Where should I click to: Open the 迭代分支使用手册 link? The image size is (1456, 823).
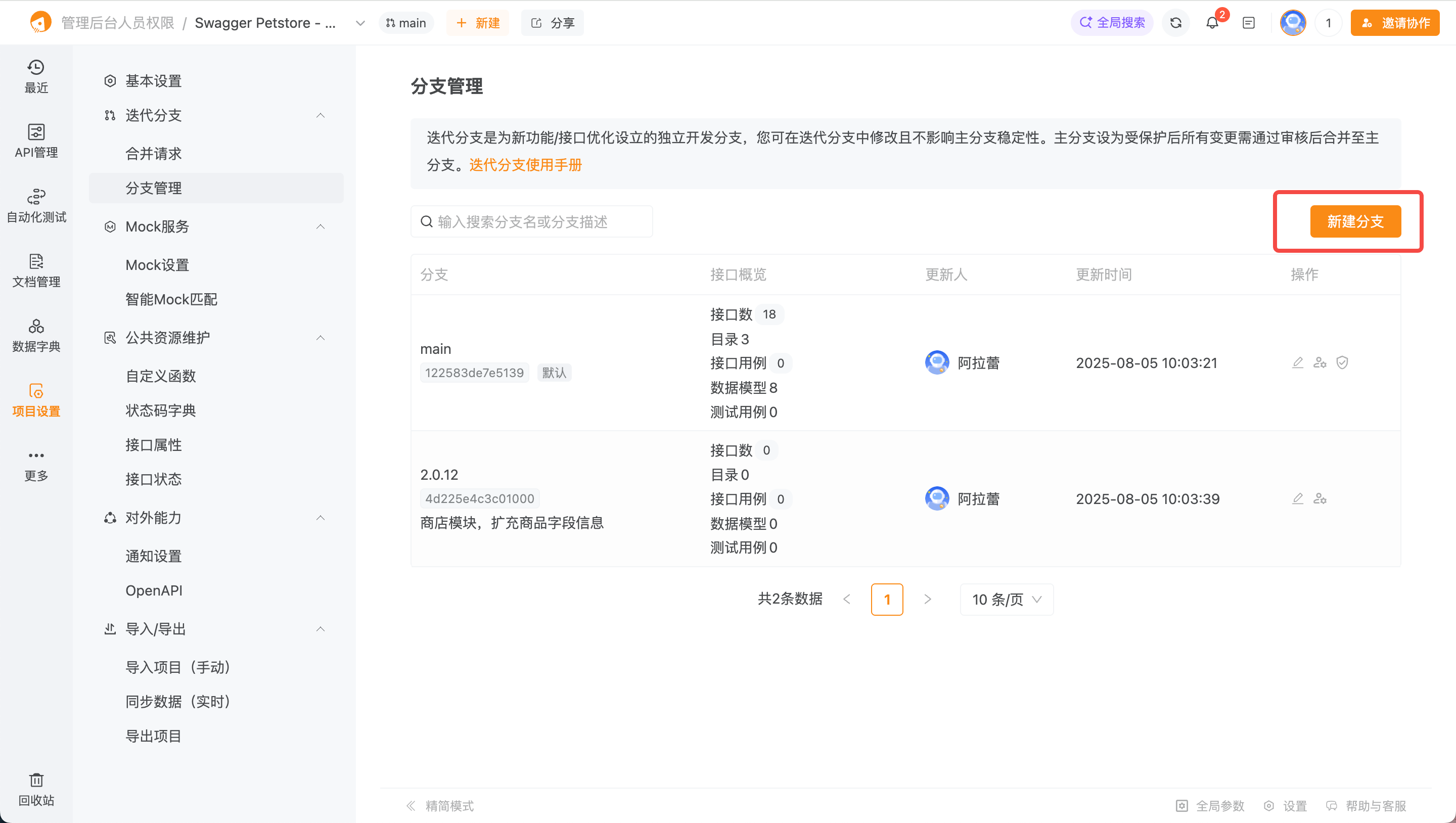click(x=525, y=165)
